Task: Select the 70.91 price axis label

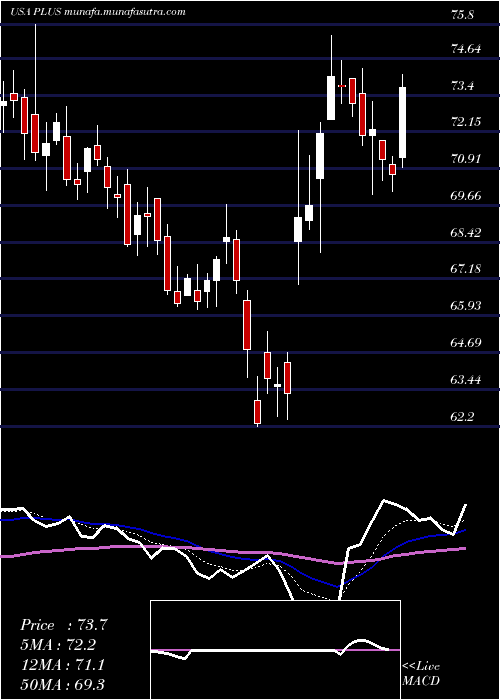Action: (x=466, y=158)
